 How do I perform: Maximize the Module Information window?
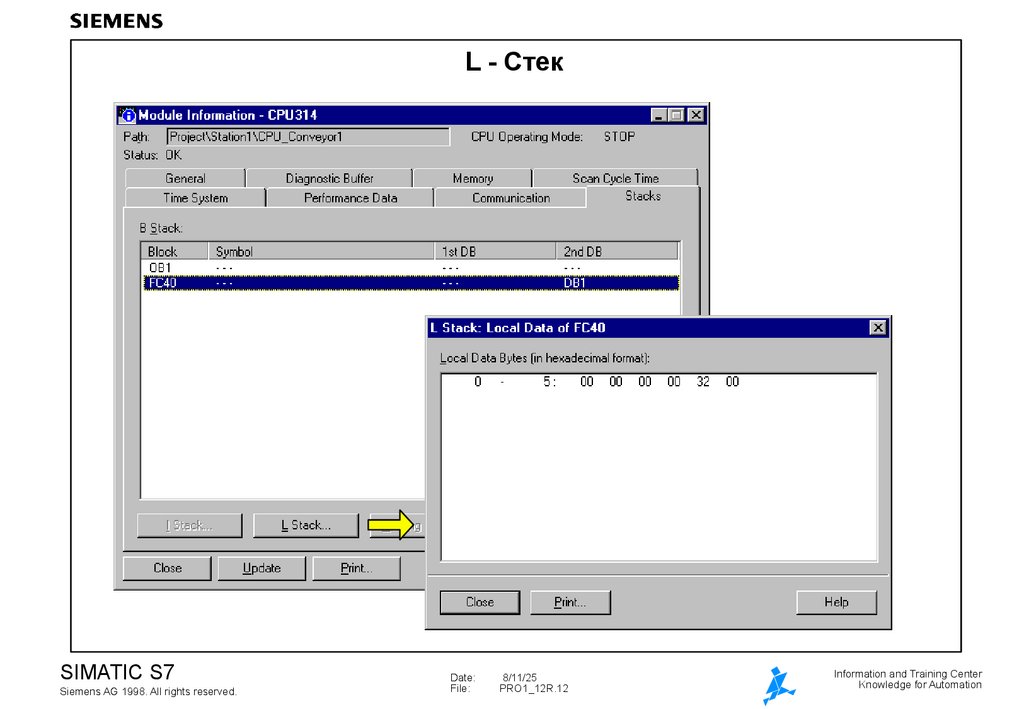point(676,116)
